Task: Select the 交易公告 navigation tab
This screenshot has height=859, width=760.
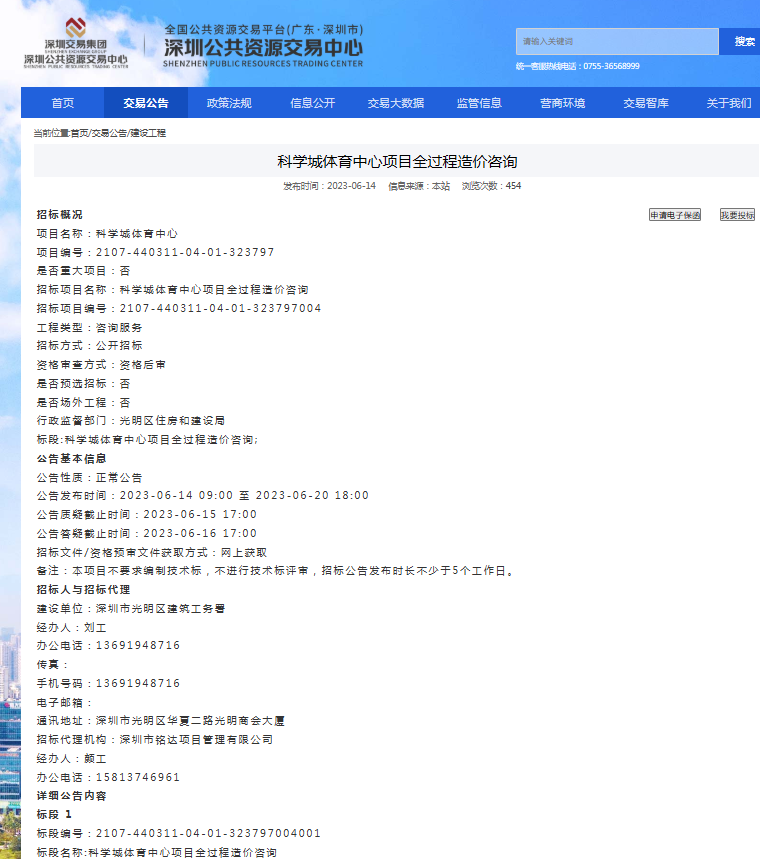Action: tap(146, 103)
